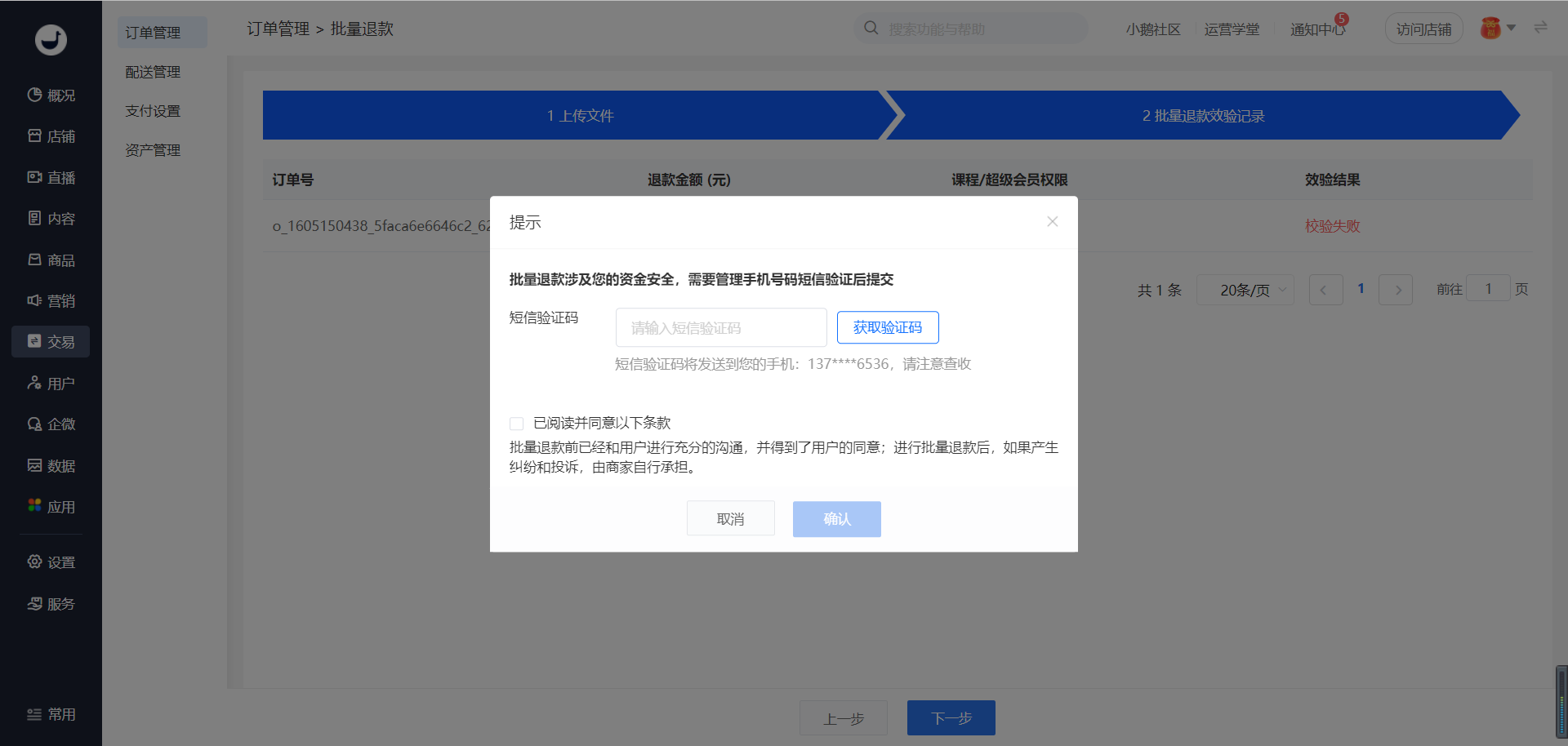Open 设置 settings in sidebar
The width and height of the screenshot is (1568, 746).
coord(51,562)
